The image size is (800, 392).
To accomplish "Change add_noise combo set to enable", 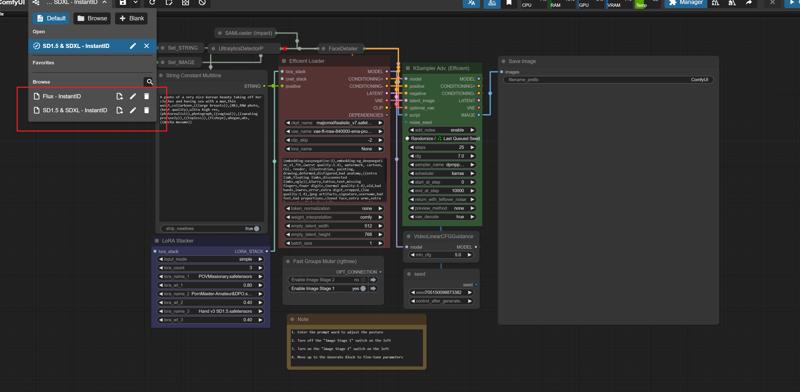I will click(x=442, y=130).
